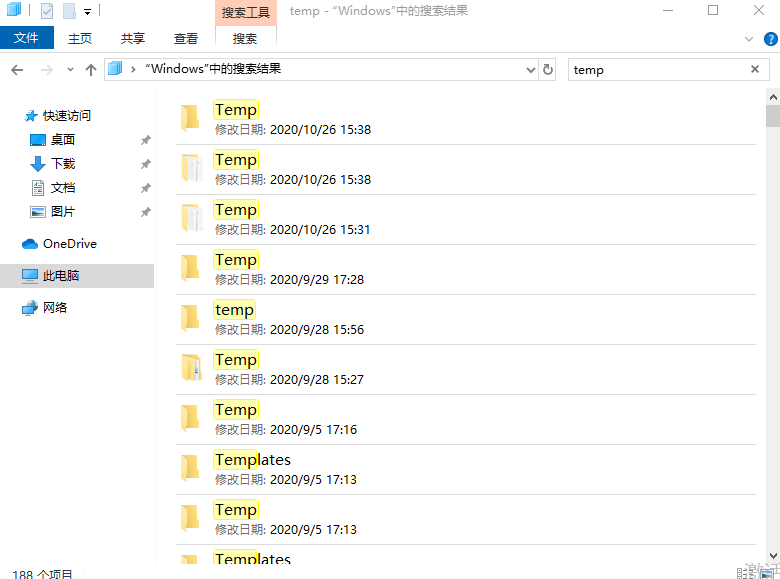Select 此电脑 in navigation pane
Screen dimensions: 780x579
pos(77,276)
